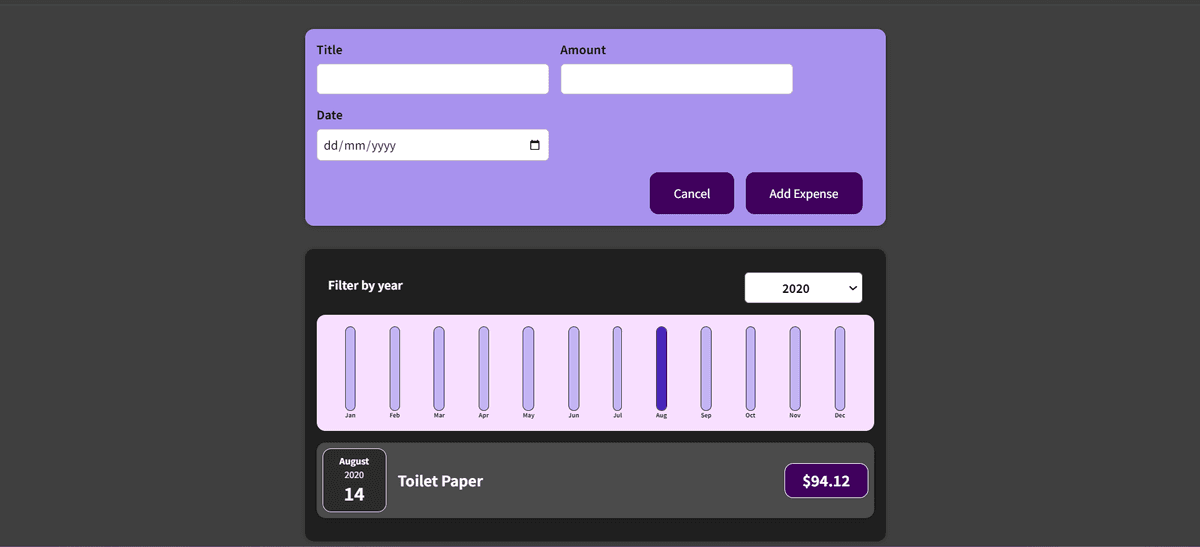
Task: Click the Mar chart bar
Action: pos(439,368)
